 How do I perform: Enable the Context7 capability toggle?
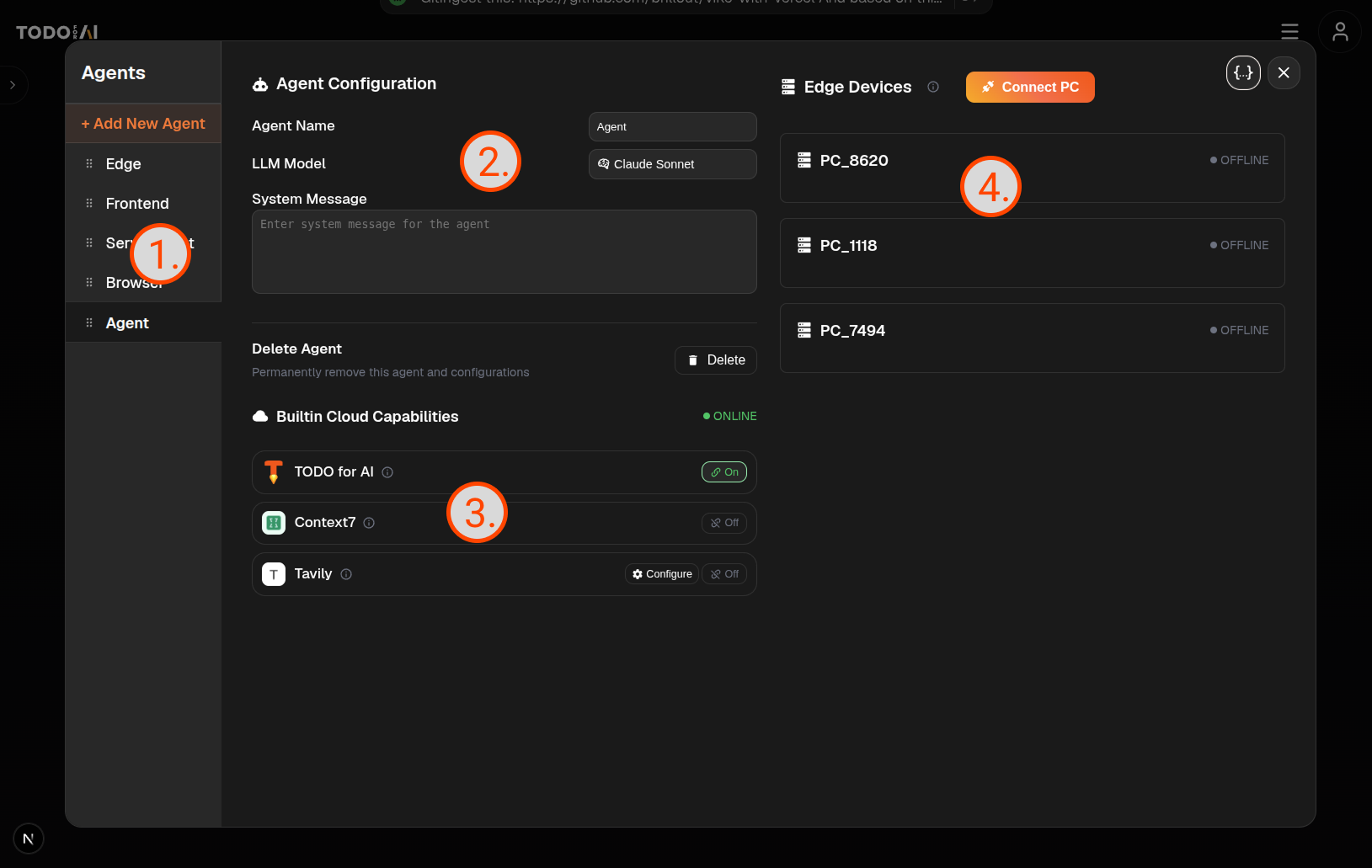(723, 523)
